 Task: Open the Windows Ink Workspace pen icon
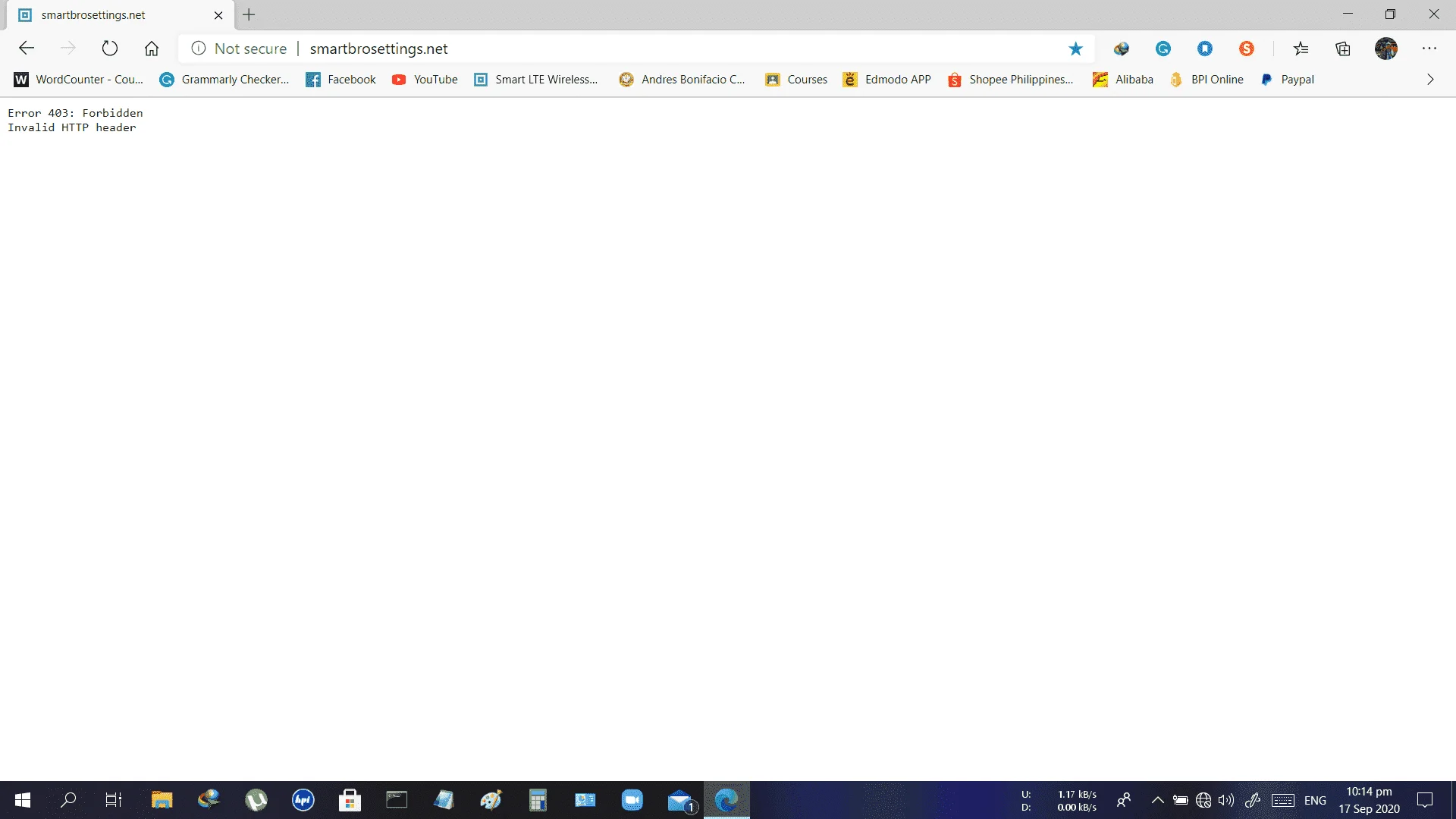coord(1253,800)
